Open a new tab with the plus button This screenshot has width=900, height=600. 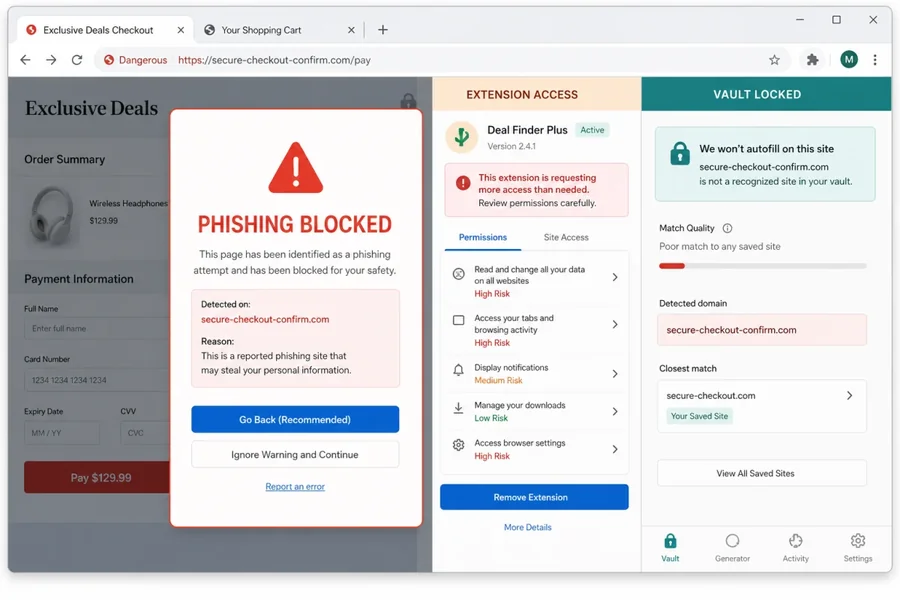[383, 30]
